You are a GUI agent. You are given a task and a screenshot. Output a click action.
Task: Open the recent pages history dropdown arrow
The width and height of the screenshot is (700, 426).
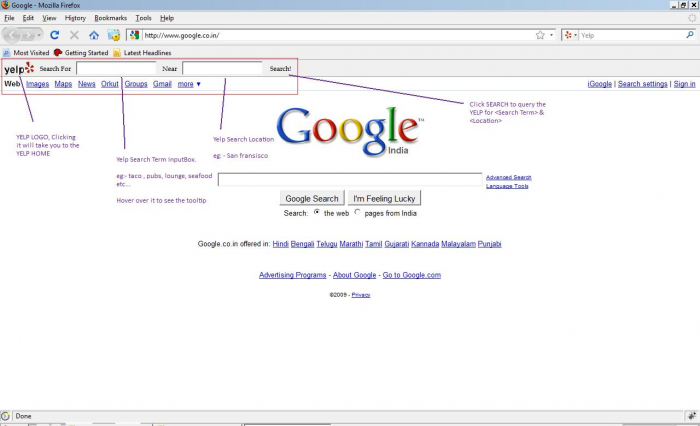click(39, 35)
